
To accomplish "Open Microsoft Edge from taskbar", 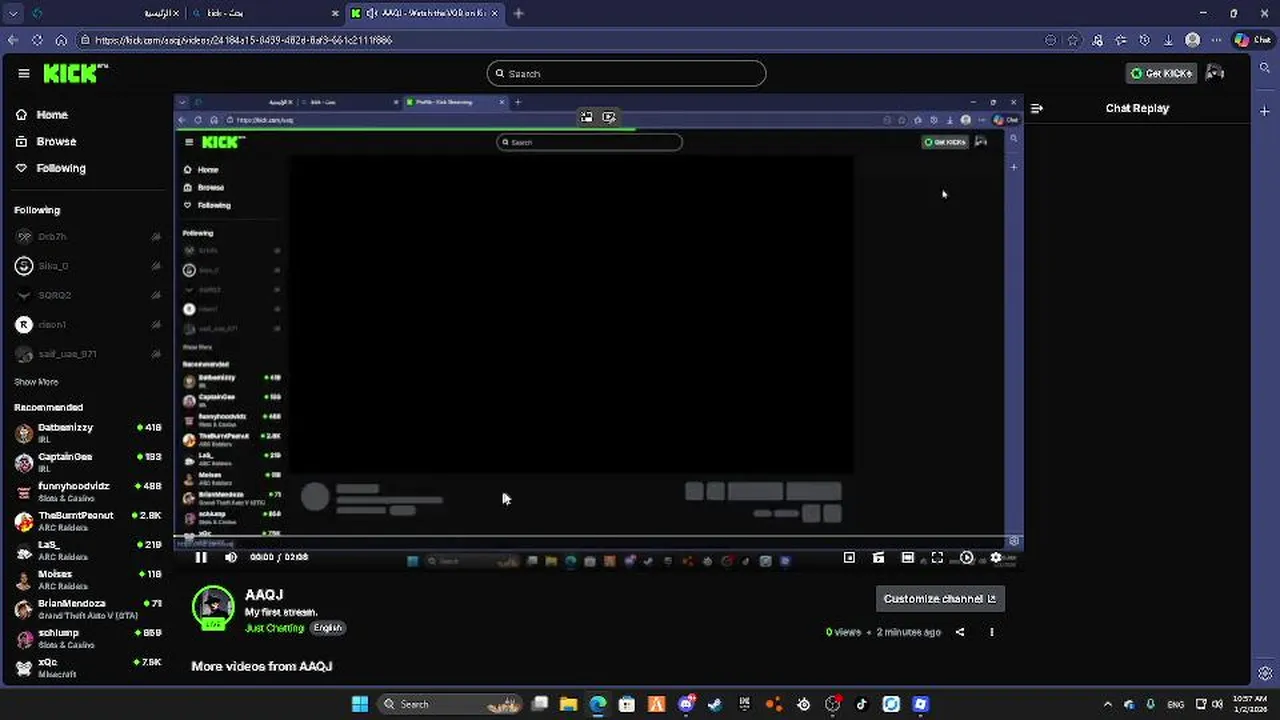I will (x=598, y=704).
